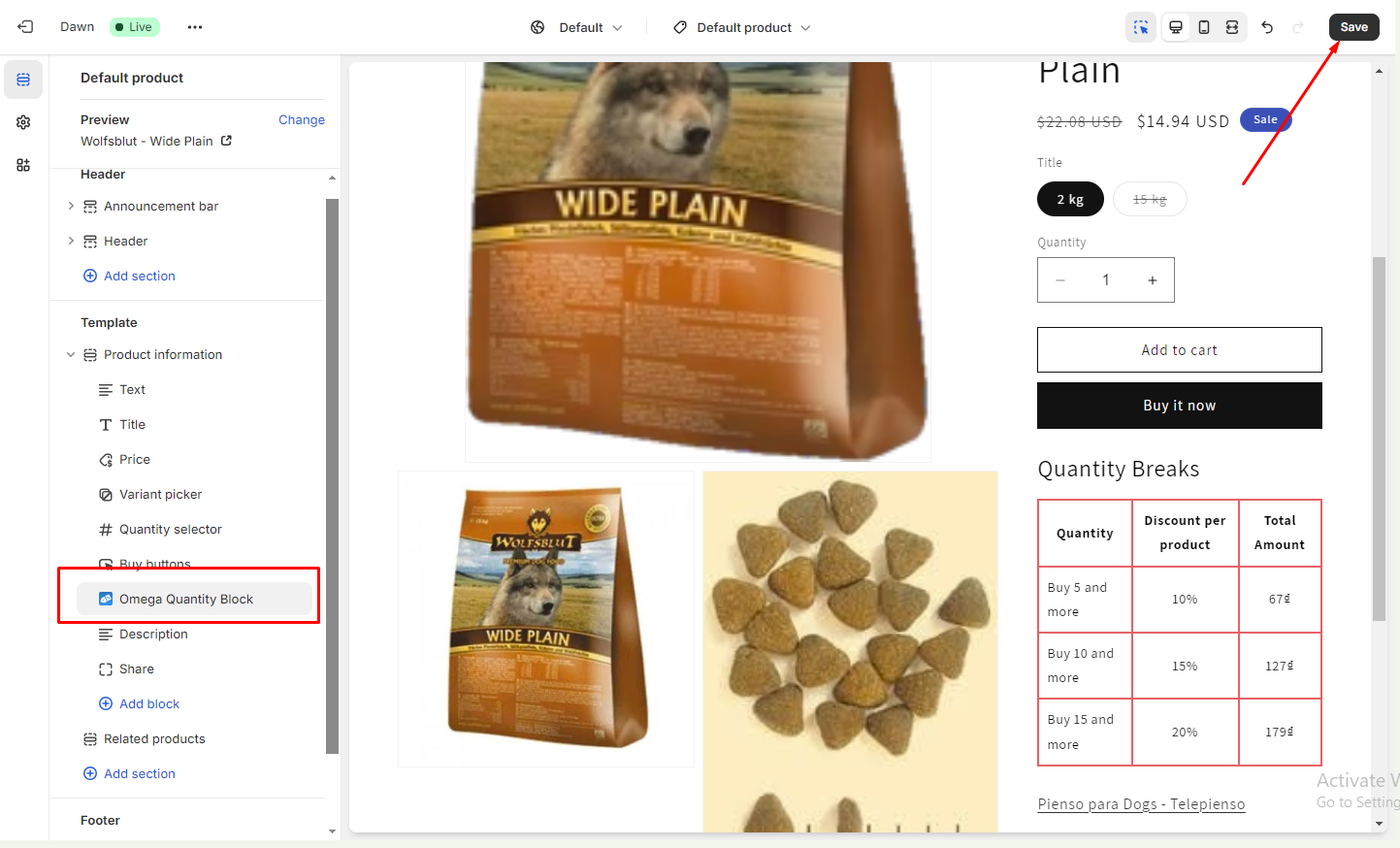
Task: Click the Save button
Action: pos(1353,27)
